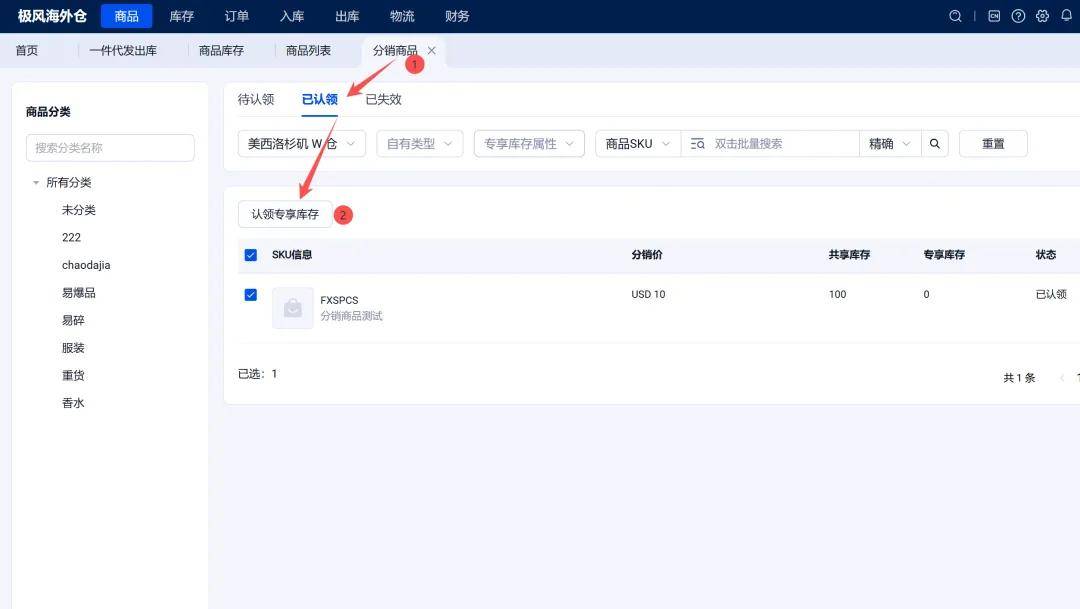This screenshot has height=609, width=1080.
Task: Select the 香水 category
Action: 73,403
